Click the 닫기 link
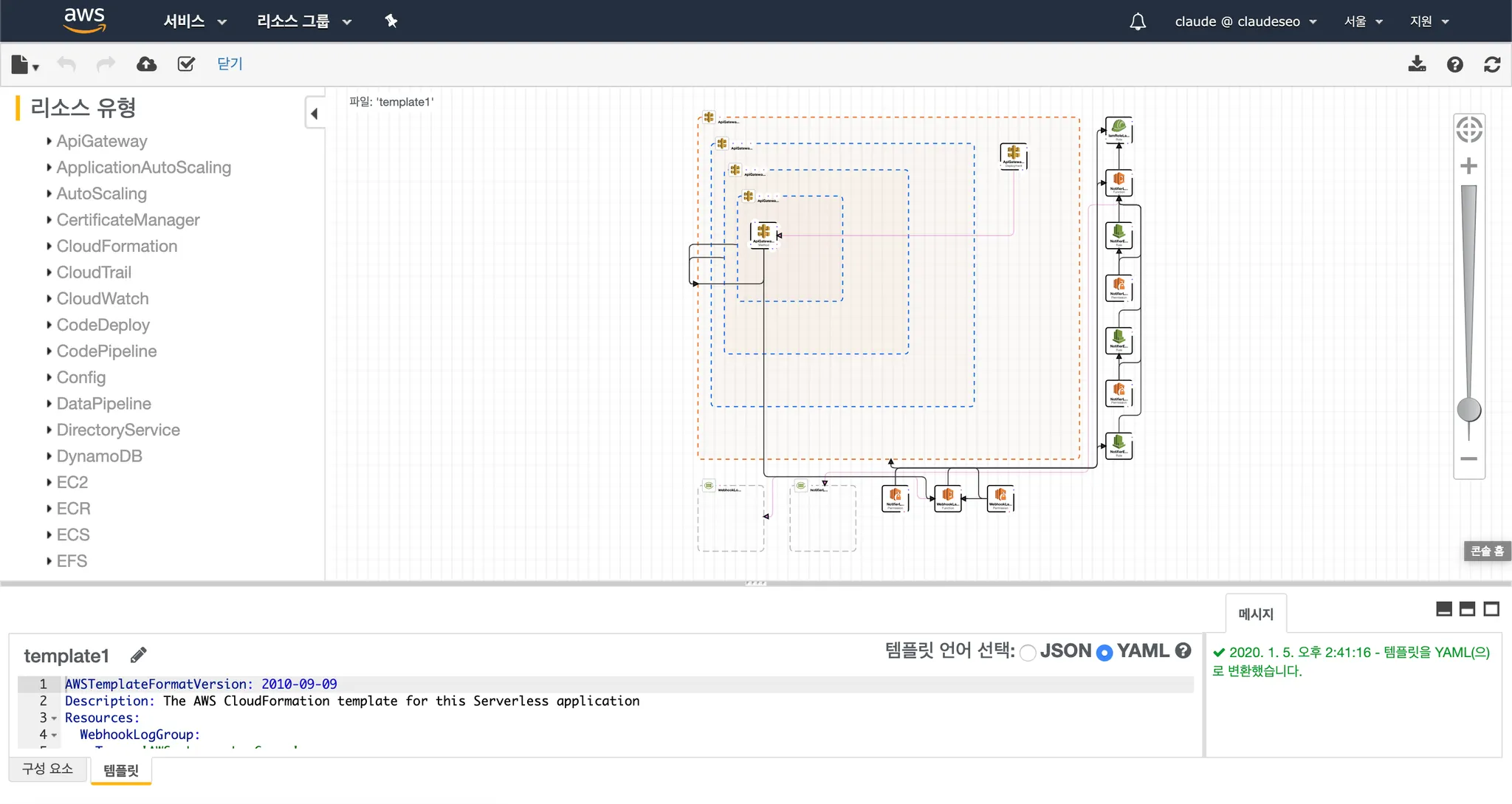This screenshot has height=804, width=1512. [230, 63]
